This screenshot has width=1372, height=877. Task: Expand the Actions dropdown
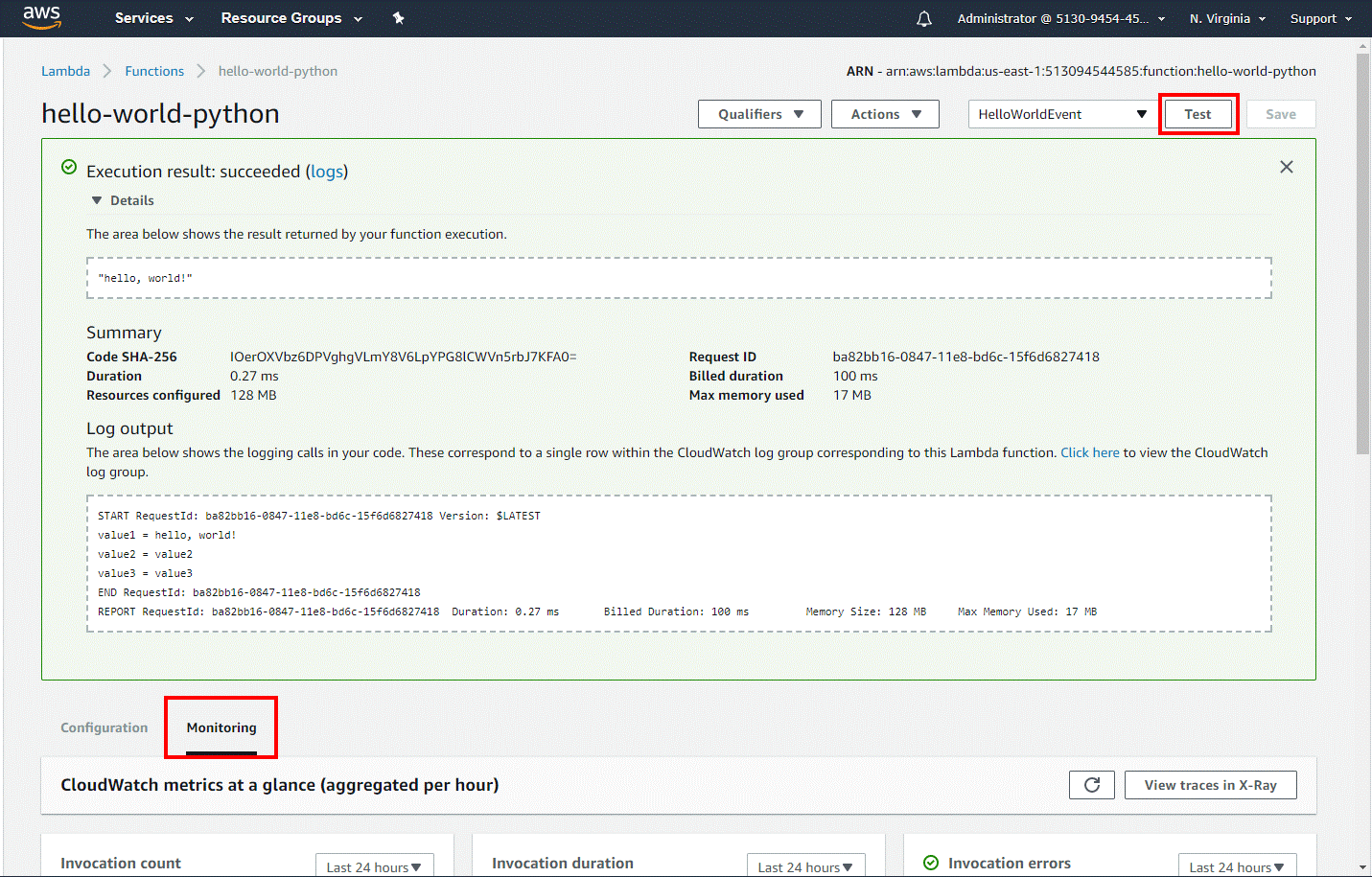point(885,114)
